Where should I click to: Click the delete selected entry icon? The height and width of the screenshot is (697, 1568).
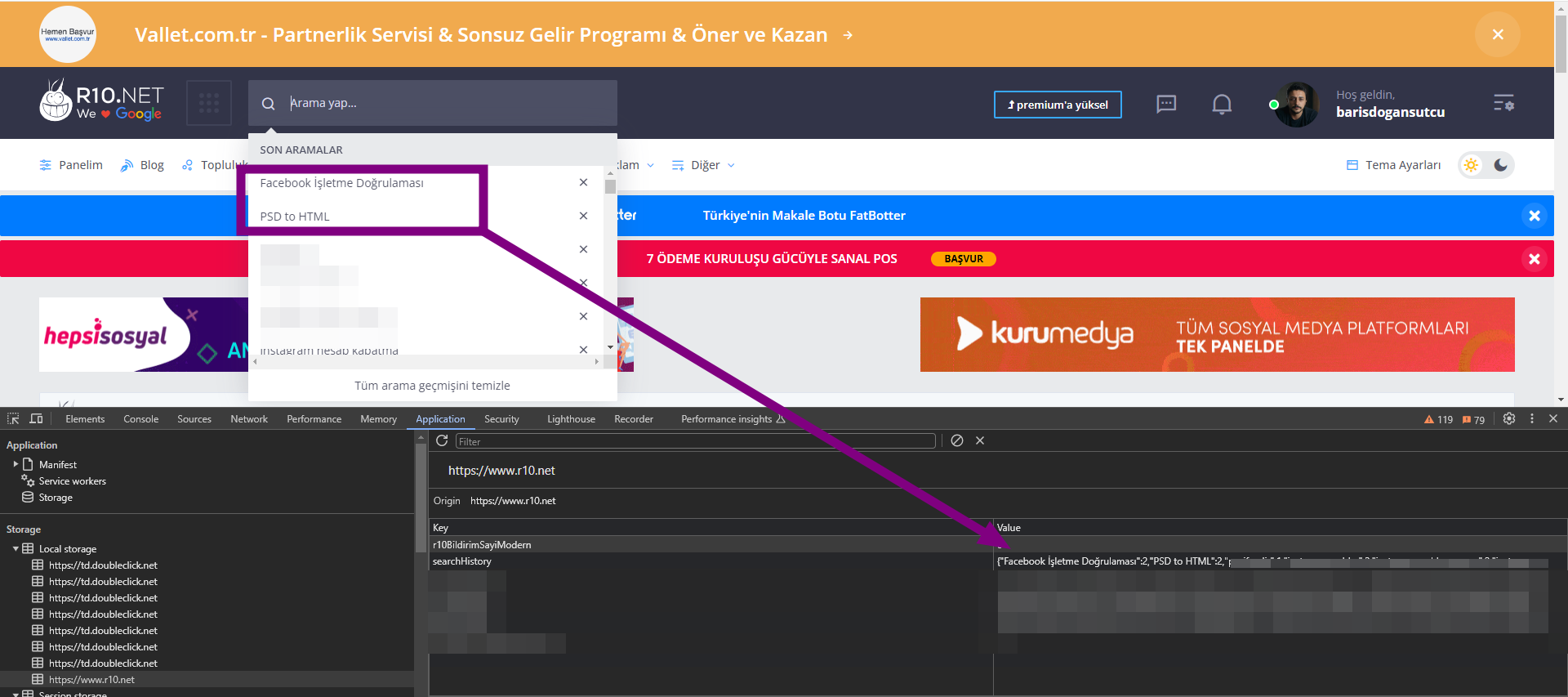pos(980,440)
